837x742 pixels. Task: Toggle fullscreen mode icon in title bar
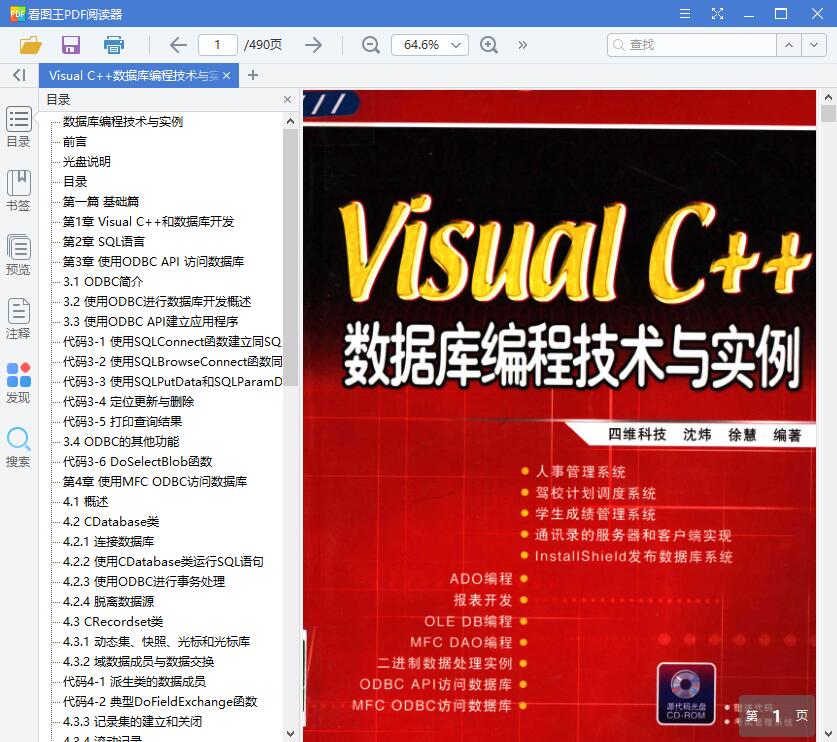point(717,13)
